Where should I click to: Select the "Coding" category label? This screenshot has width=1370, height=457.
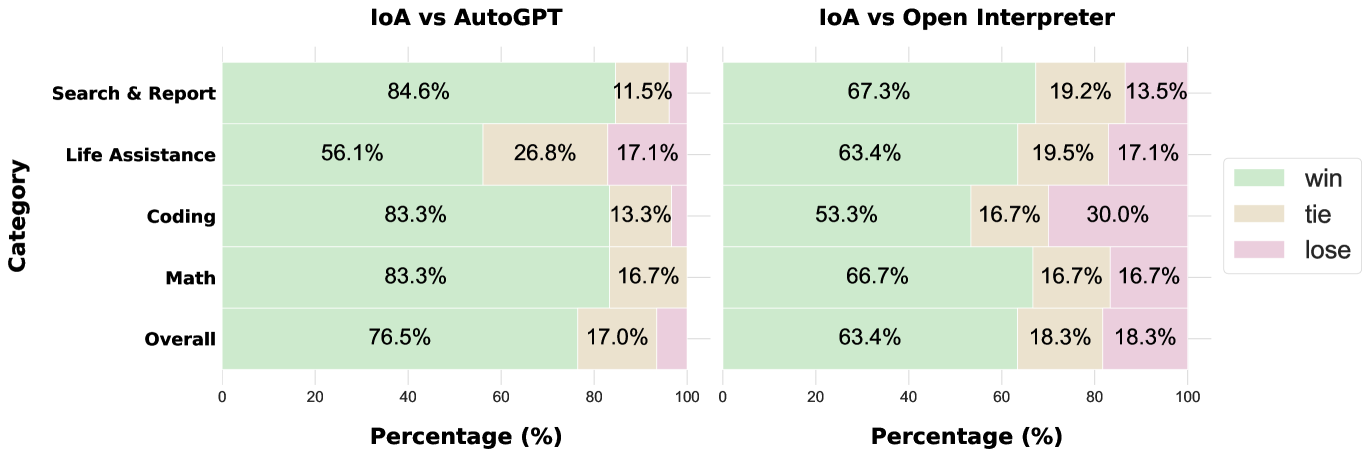click(181, 217)
